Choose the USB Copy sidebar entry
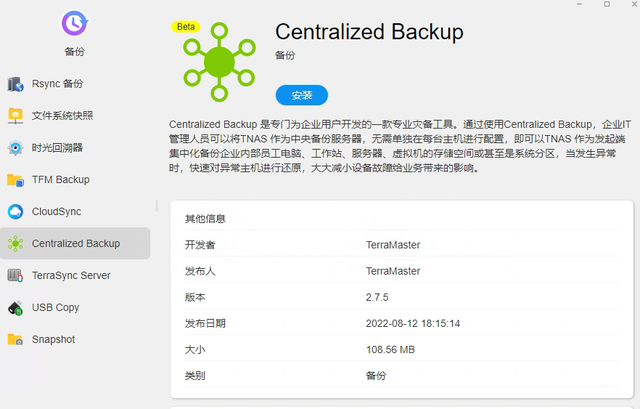Viewport: 640px width, 409px height. pyautogui.click(x=75, y=307)
